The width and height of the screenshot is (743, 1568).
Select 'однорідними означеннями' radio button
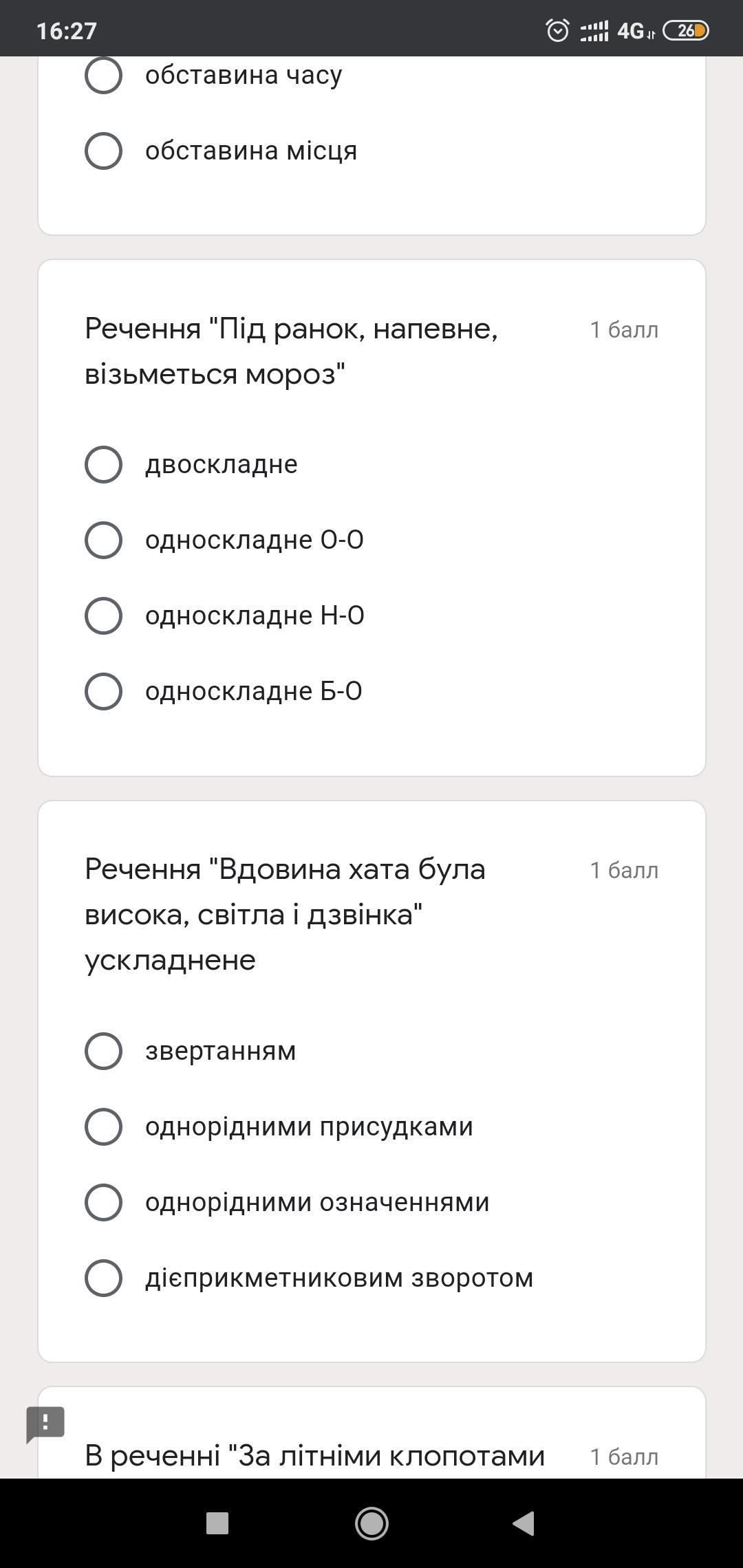pos(103,1202)
